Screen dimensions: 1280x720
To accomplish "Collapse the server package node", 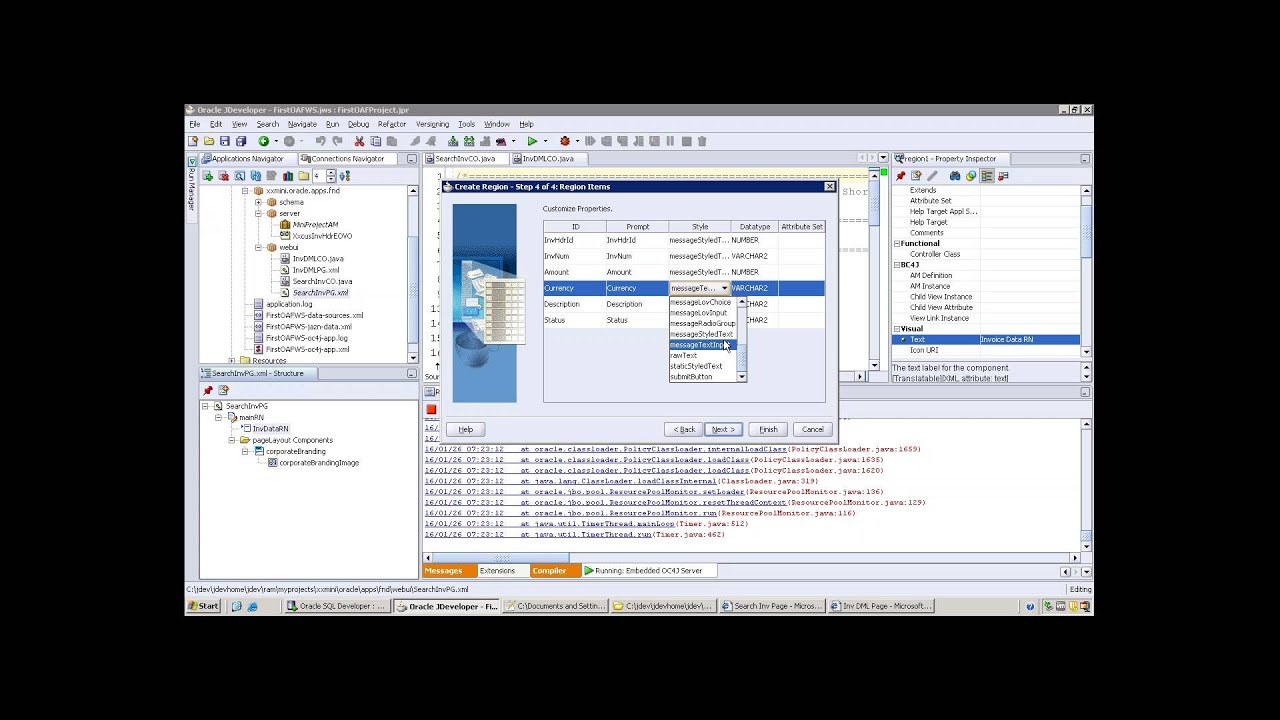I will coord(258,213).
